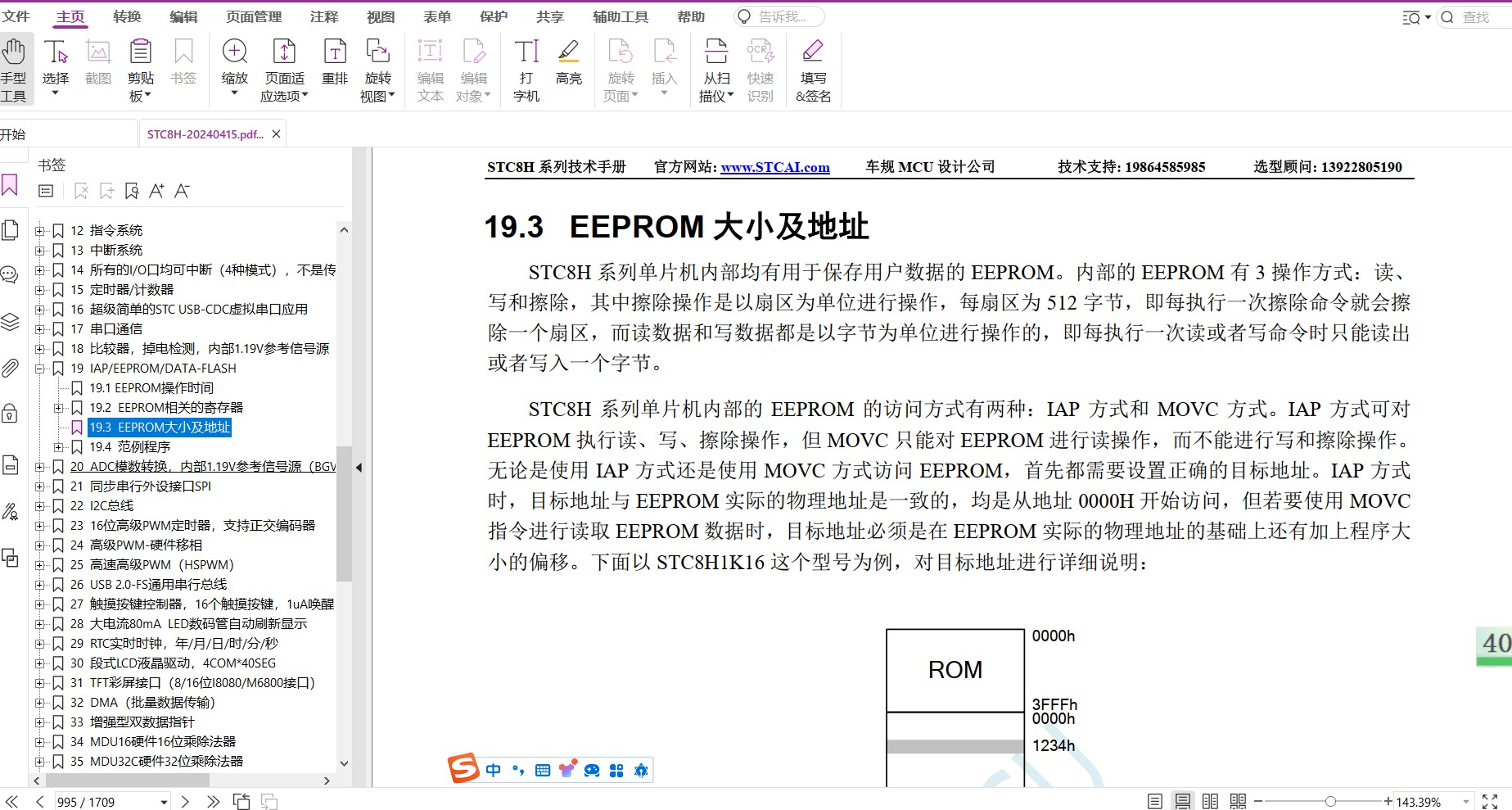Switch to the 注释 ribbon tab
Screen dimensions: 1512x810
pyautogui.click(x=324, y=16)
